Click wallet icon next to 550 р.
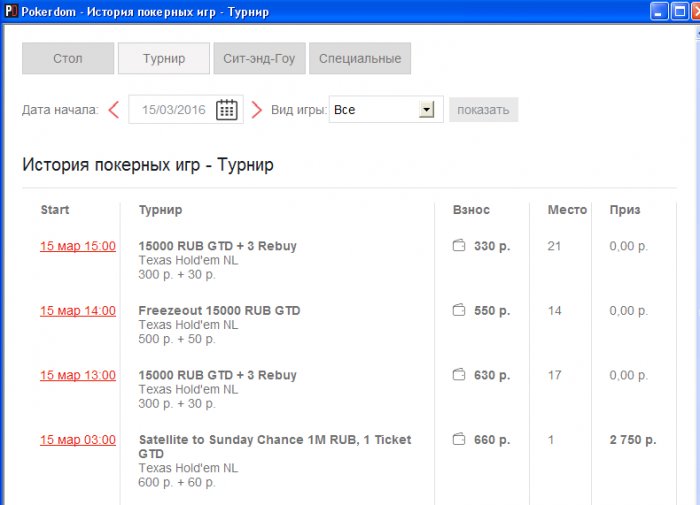Viewport: 700px width, 505px height. (x=459, y=310)
